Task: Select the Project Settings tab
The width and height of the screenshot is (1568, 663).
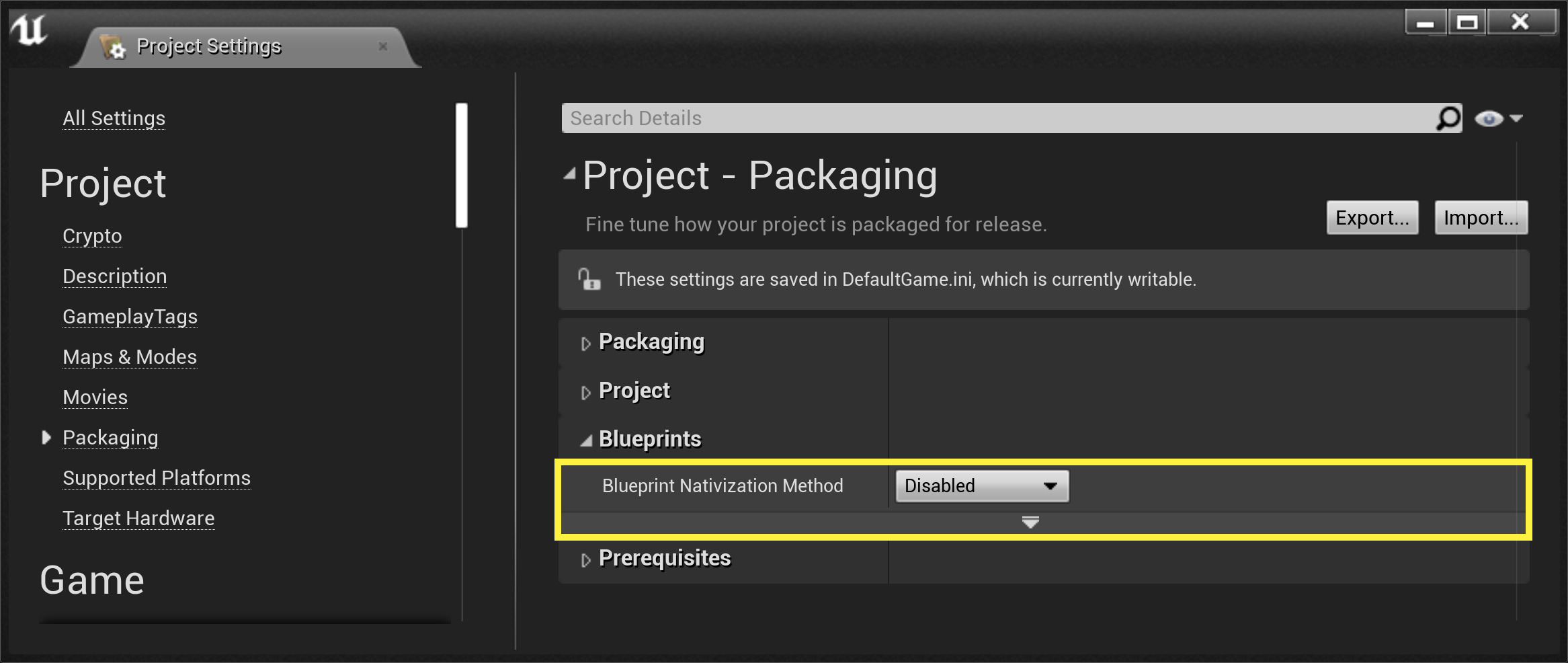Action: tap(208, 46)
